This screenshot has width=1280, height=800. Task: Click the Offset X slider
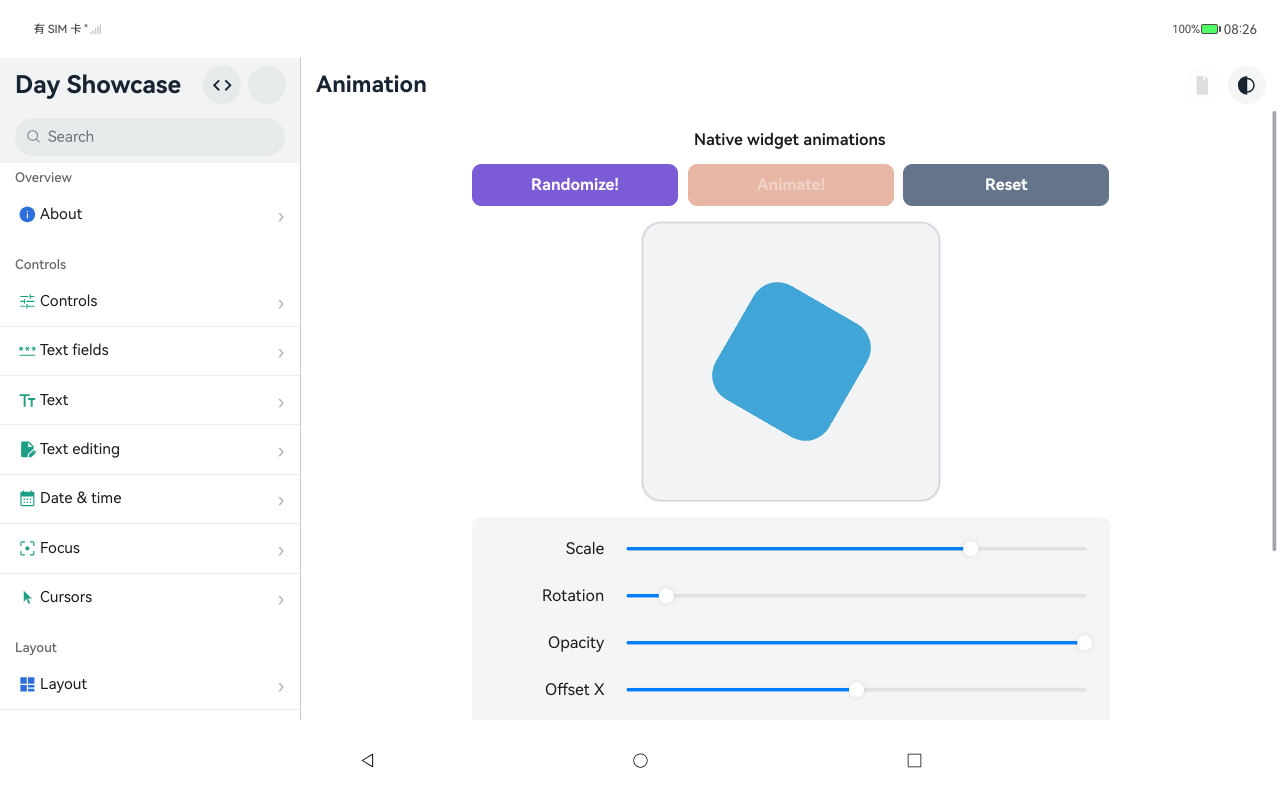click(856, 689)
